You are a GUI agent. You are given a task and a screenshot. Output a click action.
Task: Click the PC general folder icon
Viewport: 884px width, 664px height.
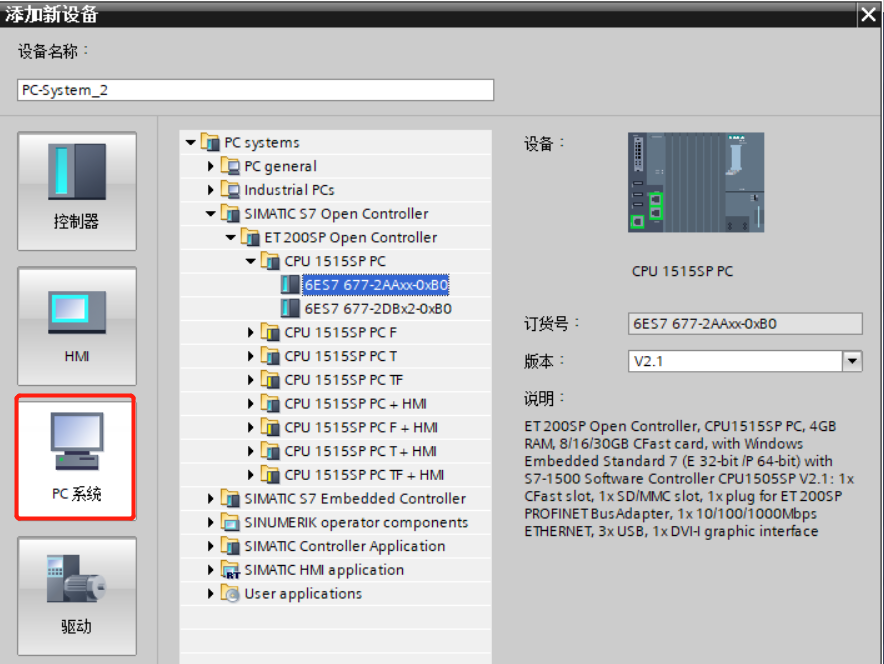point(230,166)
